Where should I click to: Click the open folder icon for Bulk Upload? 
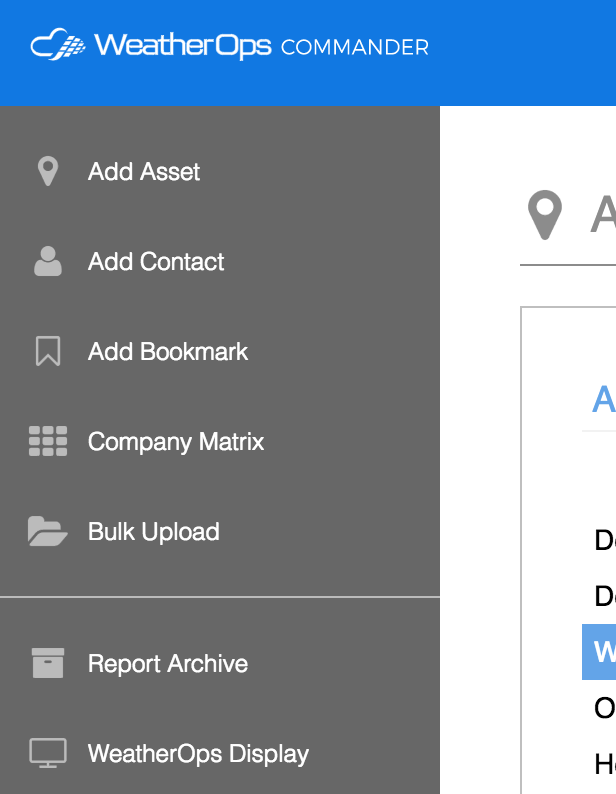[47, 532]
